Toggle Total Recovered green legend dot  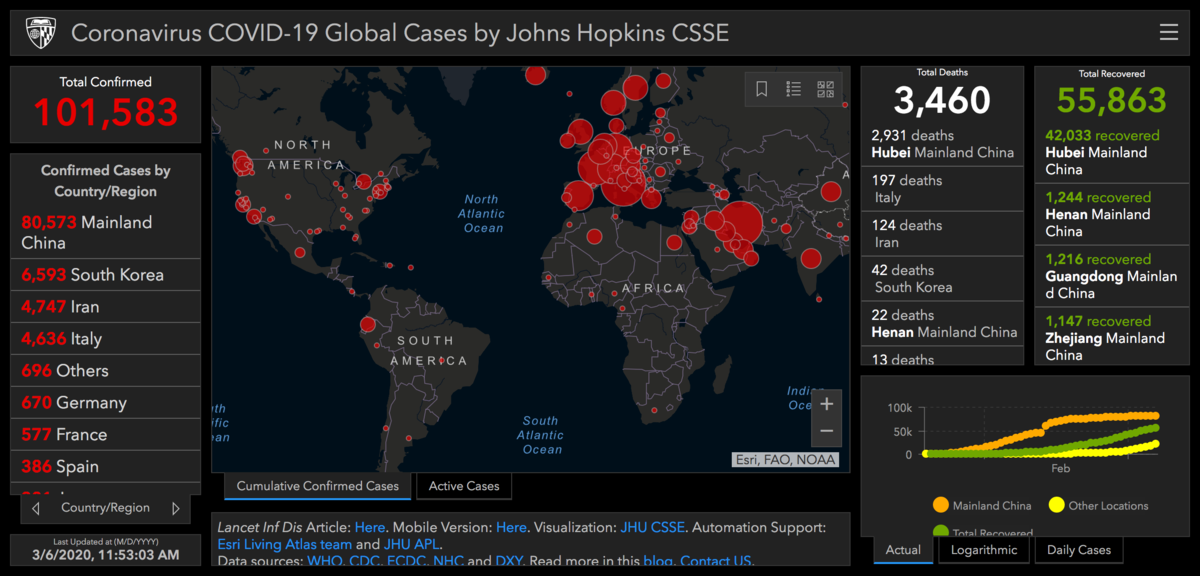940,531
